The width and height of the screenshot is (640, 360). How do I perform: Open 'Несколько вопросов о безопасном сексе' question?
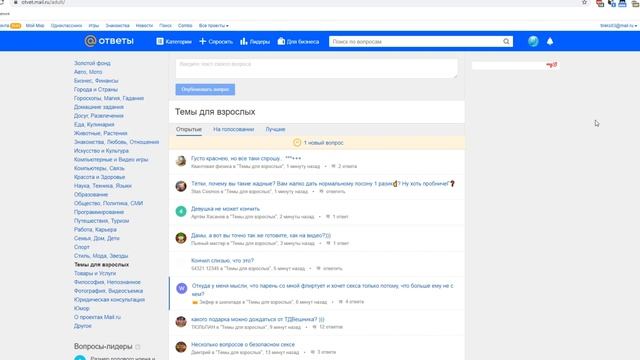point(243,344)
